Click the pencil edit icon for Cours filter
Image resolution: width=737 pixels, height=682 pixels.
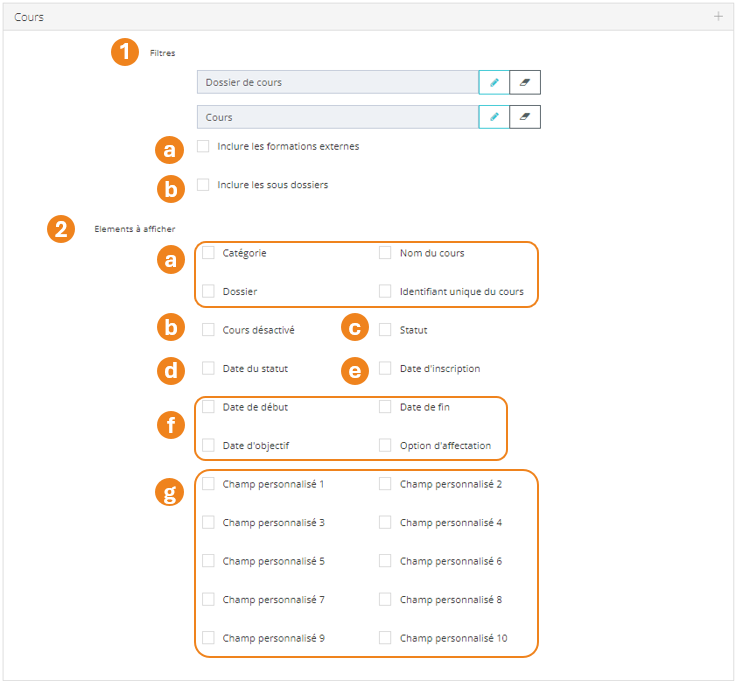coord(494,117)
